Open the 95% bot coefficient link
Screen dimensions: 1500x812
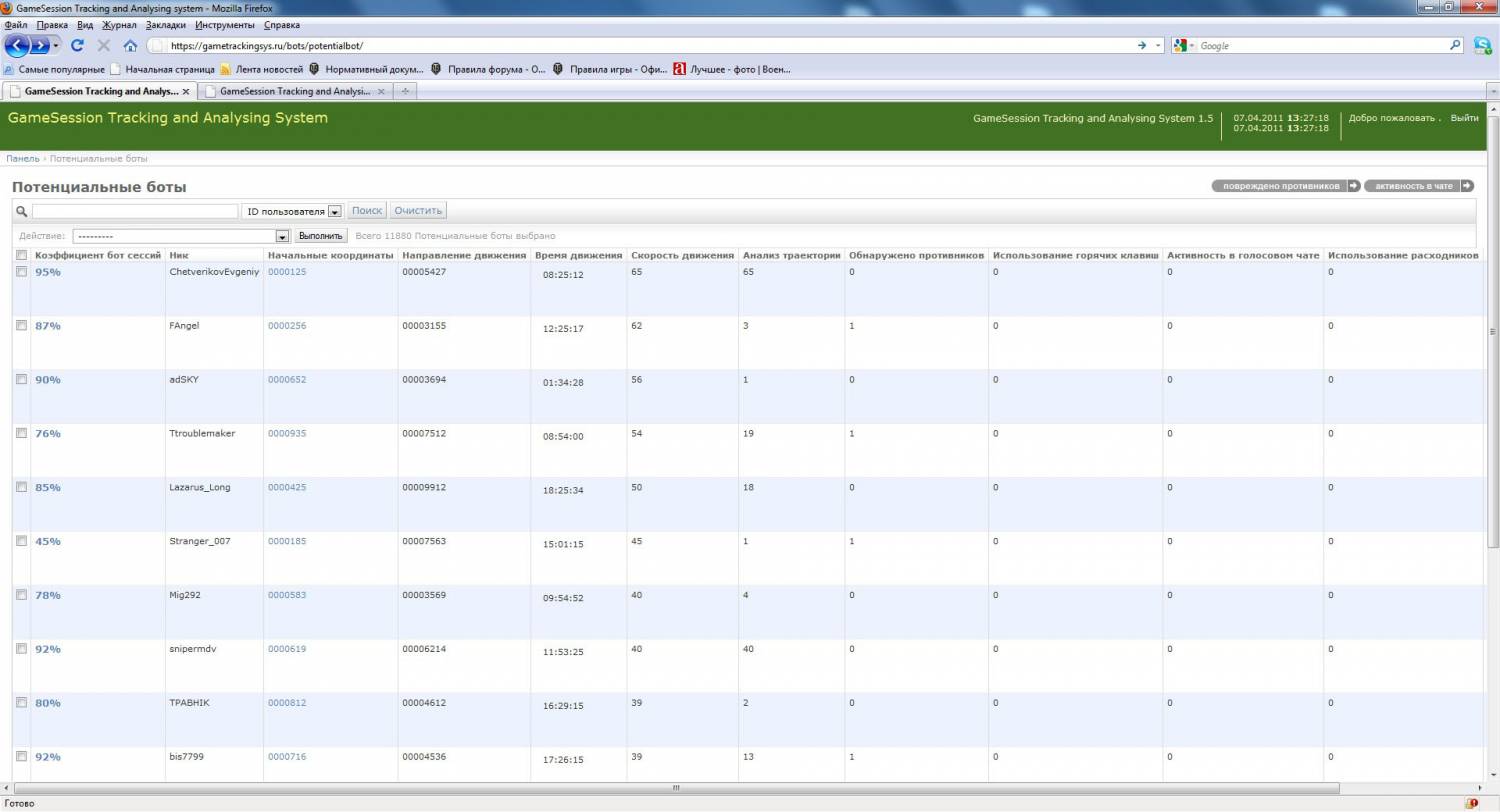[x=48, y=272]
